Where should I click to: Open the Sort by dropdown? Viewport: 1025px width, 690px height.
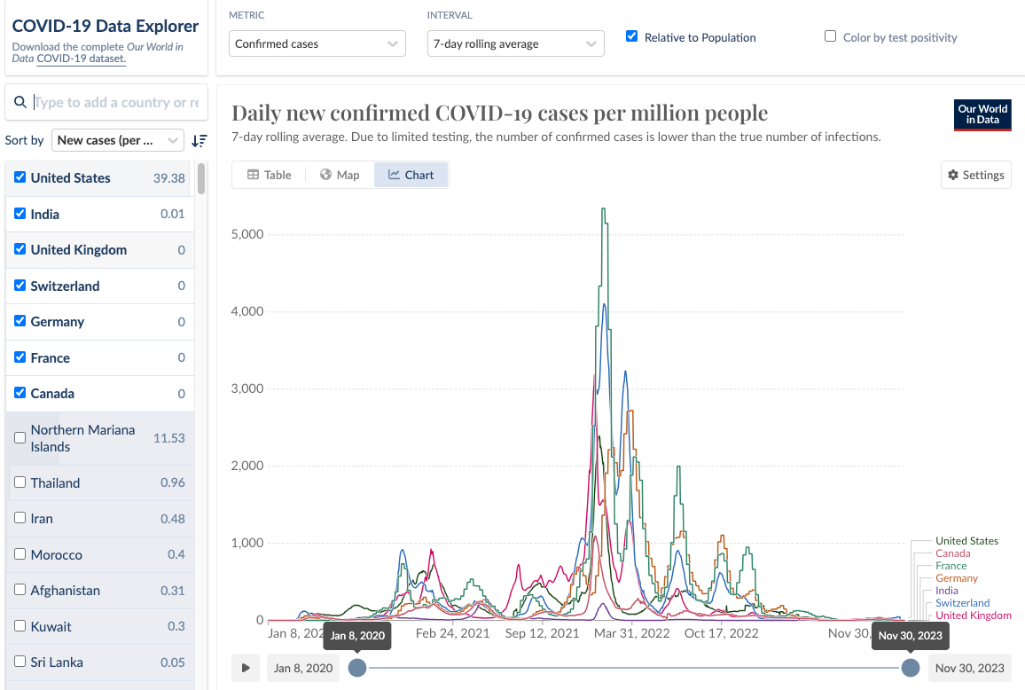118,140
